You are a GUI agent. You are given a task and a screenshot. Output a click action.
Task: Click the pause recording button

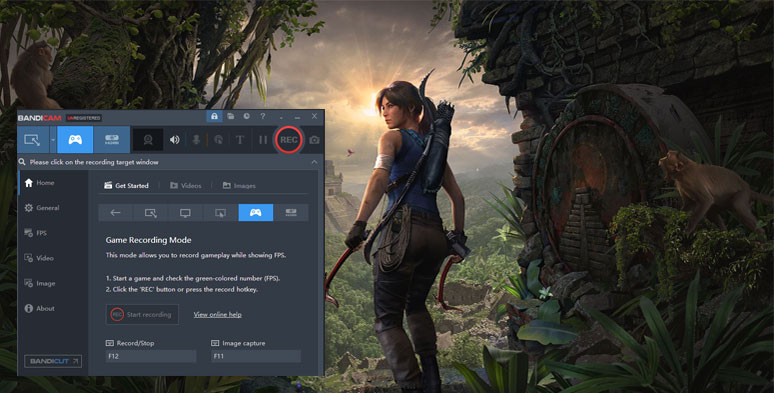pos(263,140)
